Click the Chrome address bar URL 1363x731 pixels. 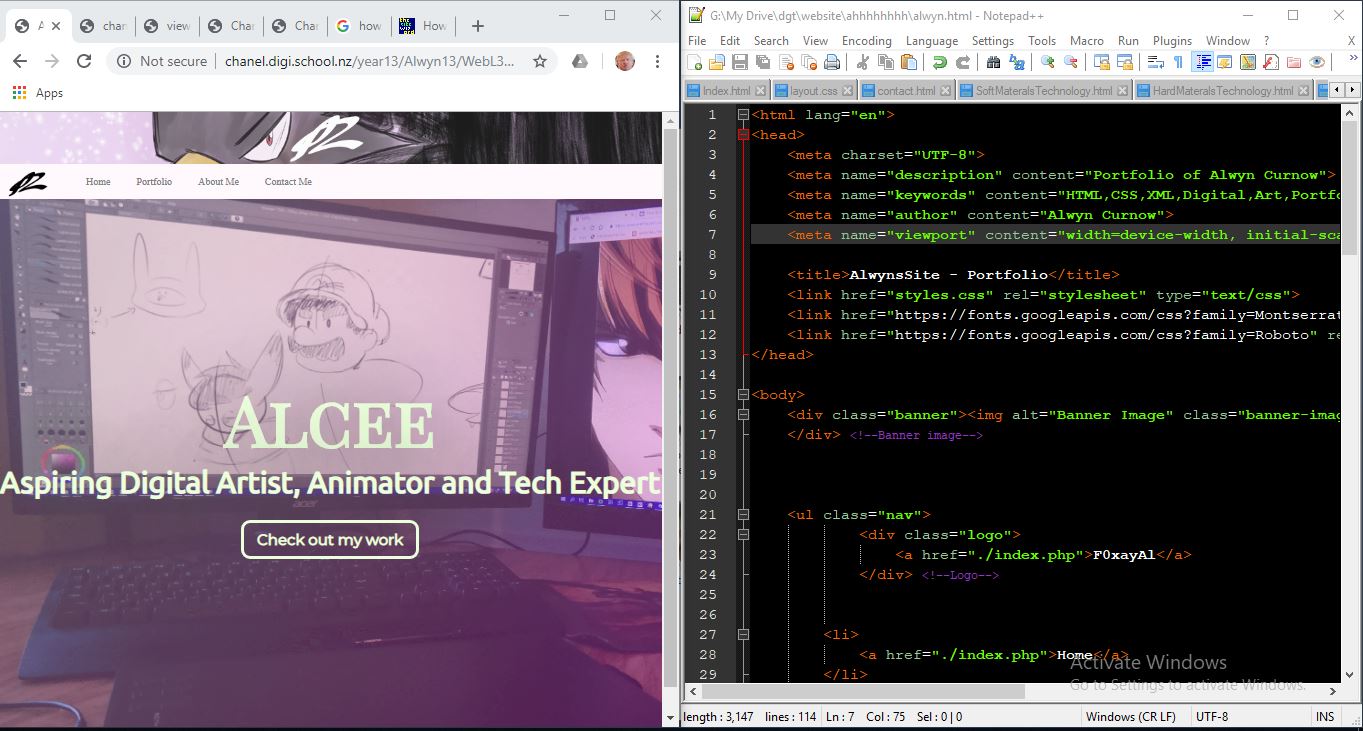[x=369, y=61]
